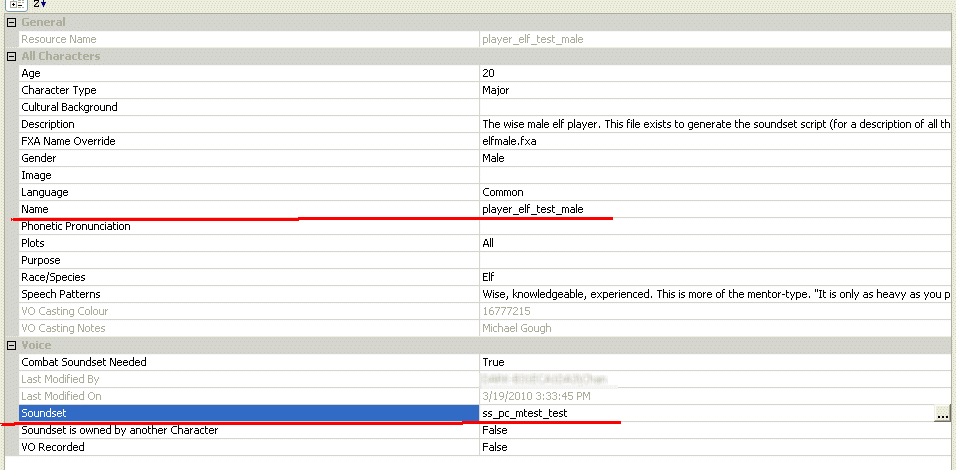Toggle Soundset is owned by another Character value
956x470 pixels.
(494, 430)
